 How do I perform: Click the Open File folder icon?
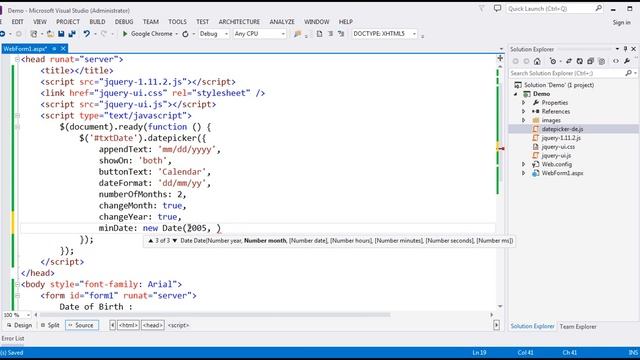pyautogui.click(x=50, y=34)
